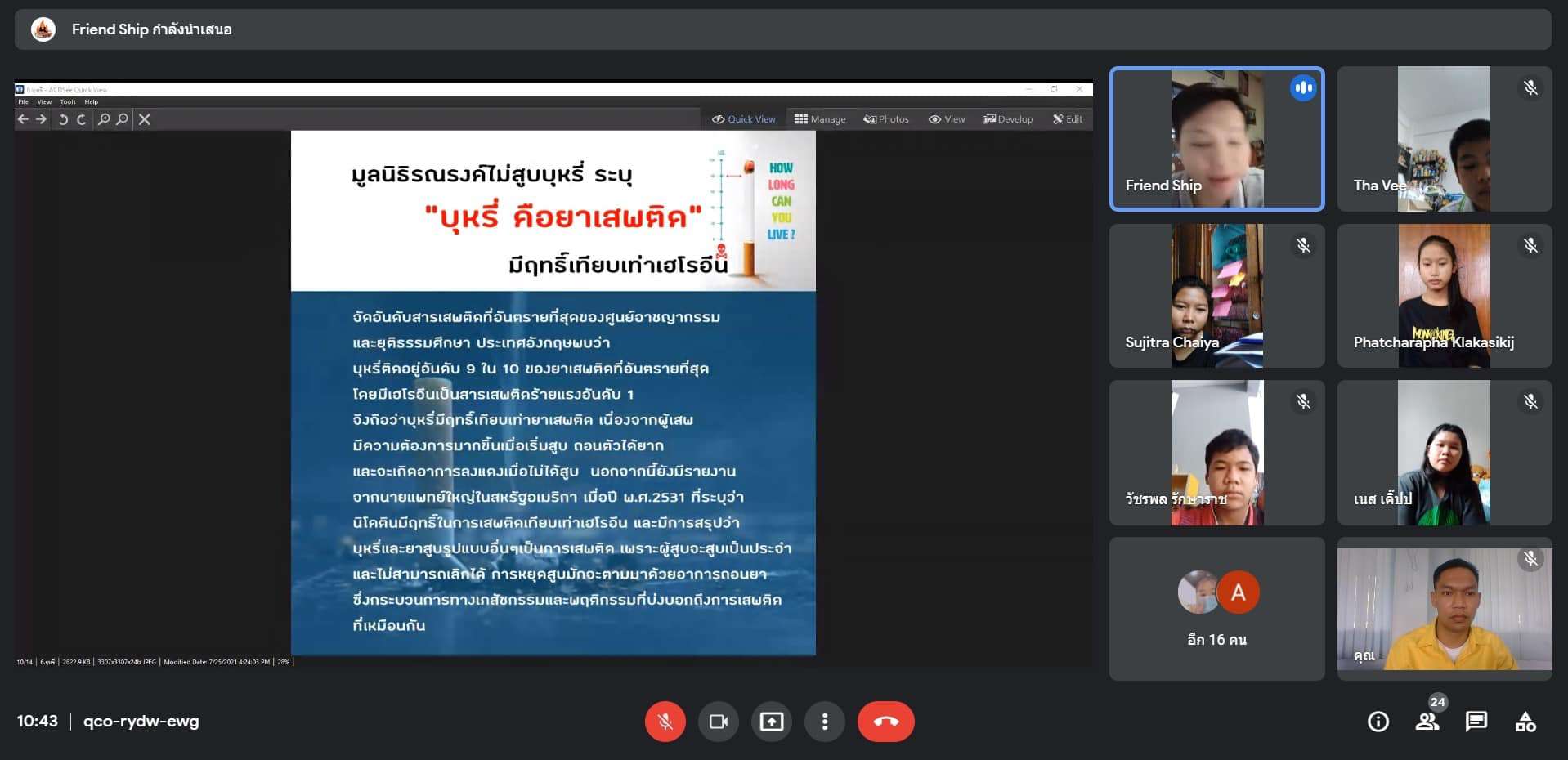1568x760 pixels.
Task: Expand the 16 more people tile
Action: (x=1216, y=609)
